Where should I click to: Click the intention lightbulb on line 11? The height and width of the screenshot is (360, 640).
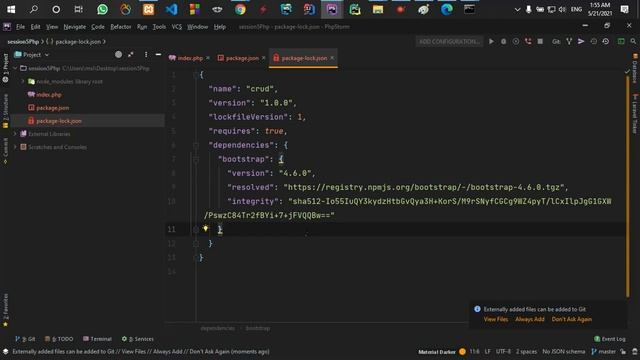coord(205,229)
